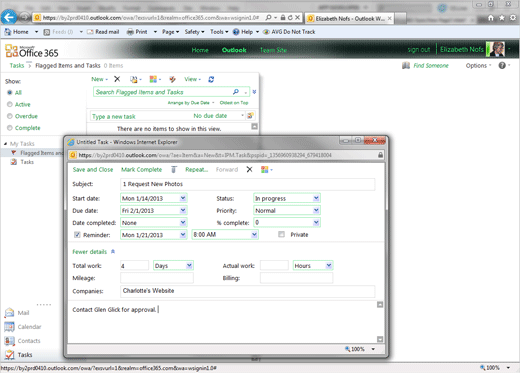Open the Start date dropdown
The width and height of the screenshot is (520, 373).
pos(183,198)
